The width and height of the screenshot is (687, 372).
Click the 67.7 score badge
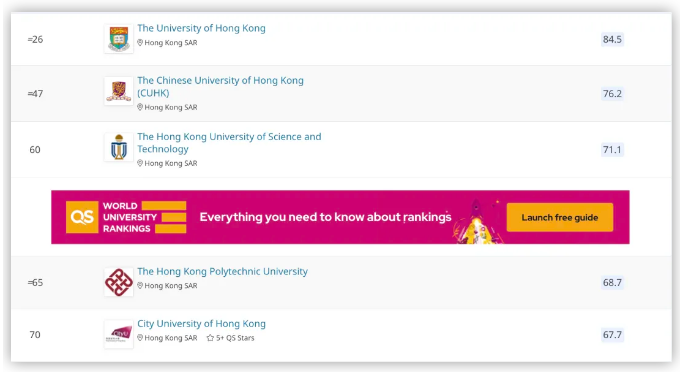click(x=612, y=335)
